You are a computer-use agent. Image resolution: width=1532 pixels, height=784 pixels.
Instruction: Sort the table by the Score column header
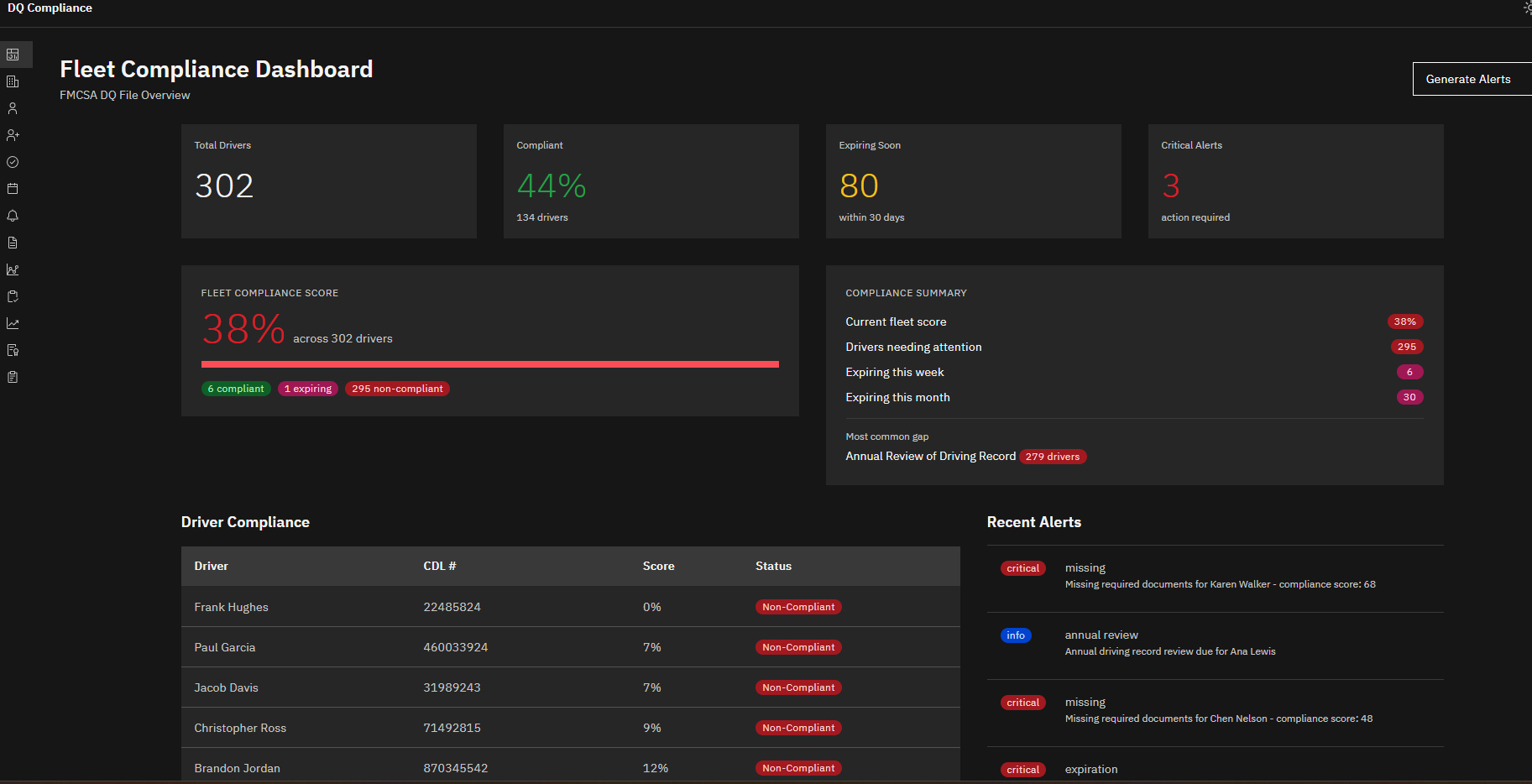(x=658, y=566)
